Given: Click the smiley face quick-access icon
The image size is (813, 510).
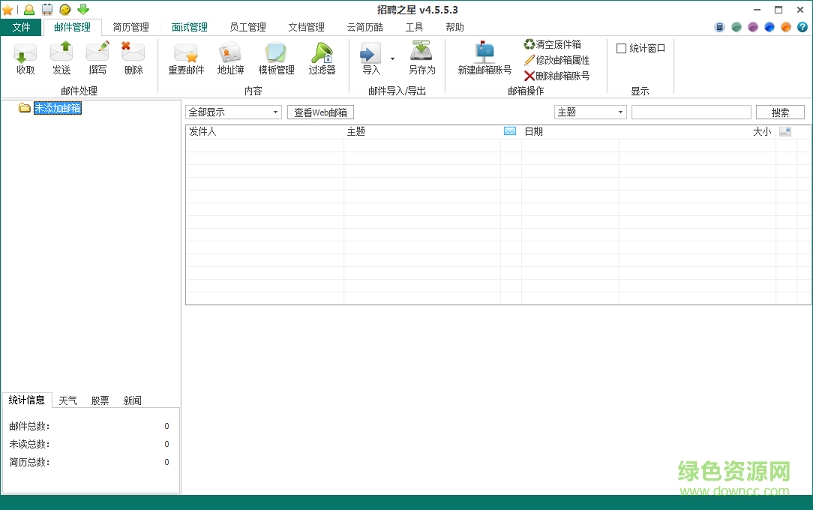Looking at the screenshot, I should tap(65, 9).
